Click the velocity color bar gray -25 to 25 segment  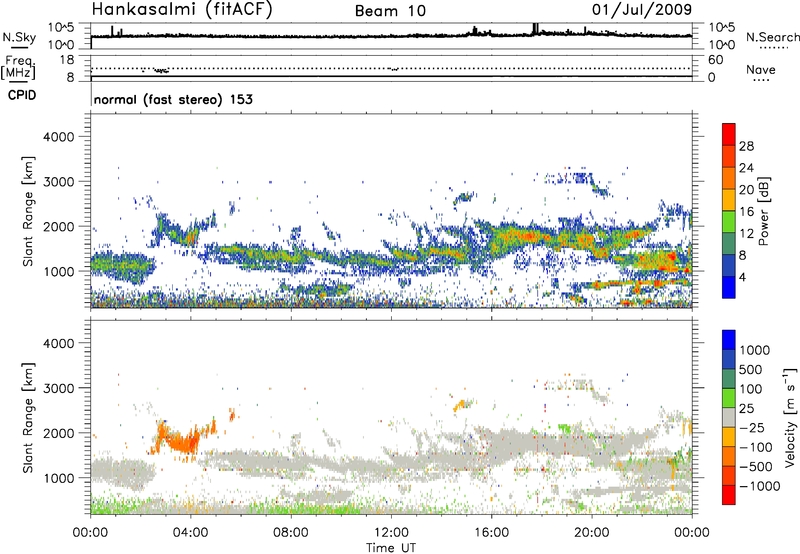tap(729, 417)
